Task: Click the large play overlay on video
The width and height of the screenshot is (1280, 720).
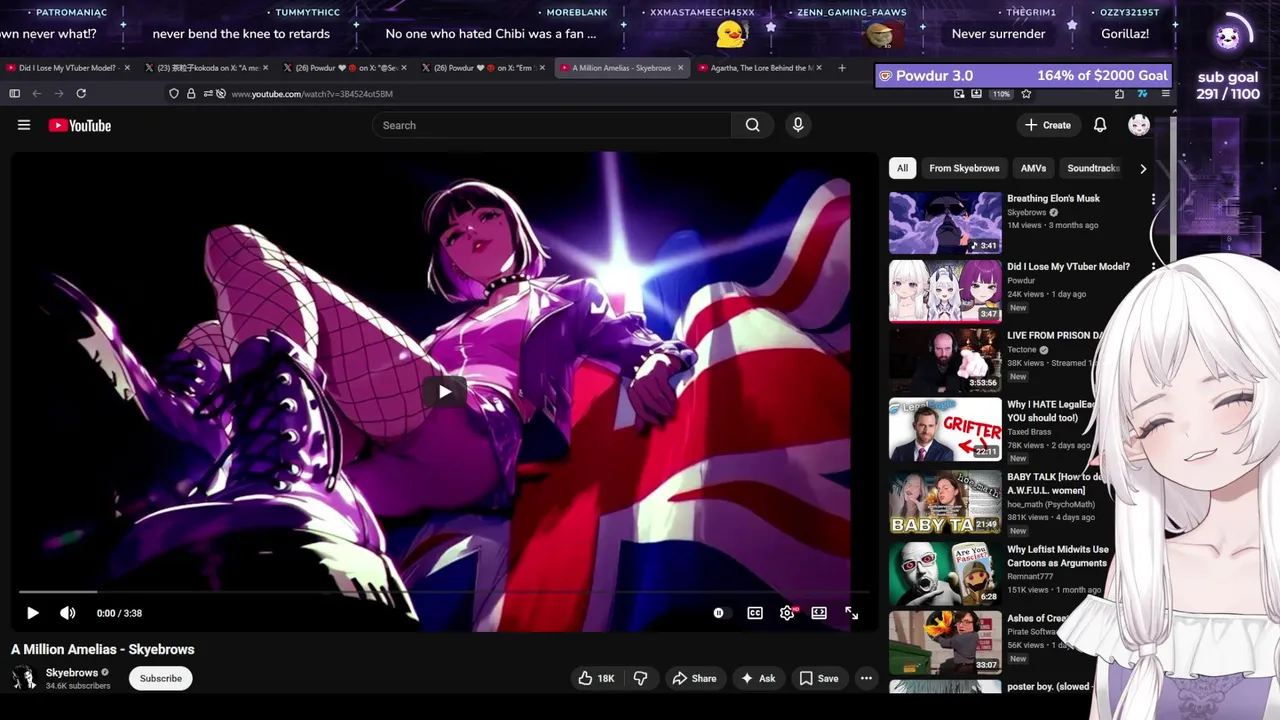Action: [x=444, y=391]
